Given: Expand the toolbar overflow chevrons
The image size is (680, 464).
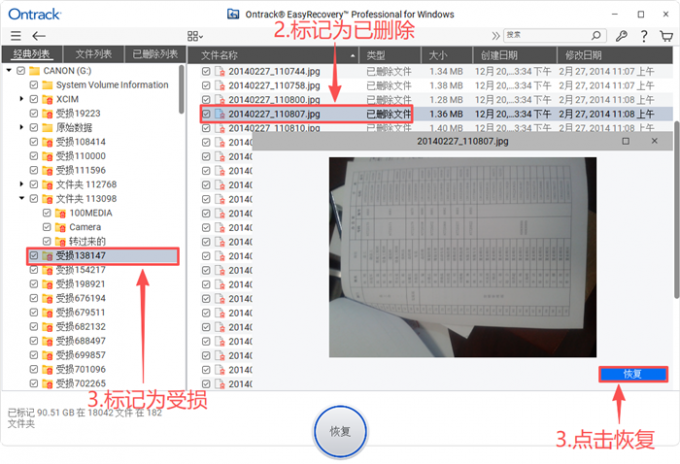Looking at the screenshot, I should coord(496,36).
